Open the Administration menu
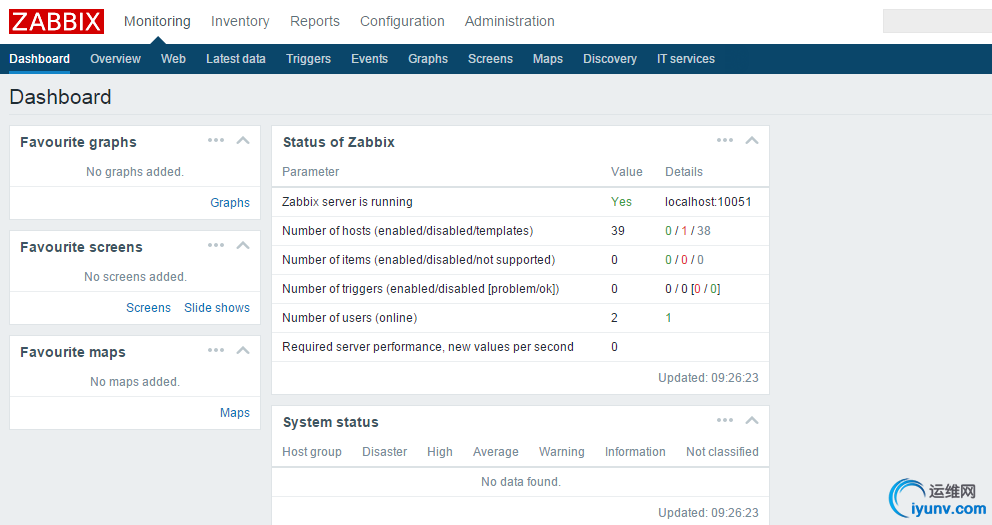 (509, 22)
